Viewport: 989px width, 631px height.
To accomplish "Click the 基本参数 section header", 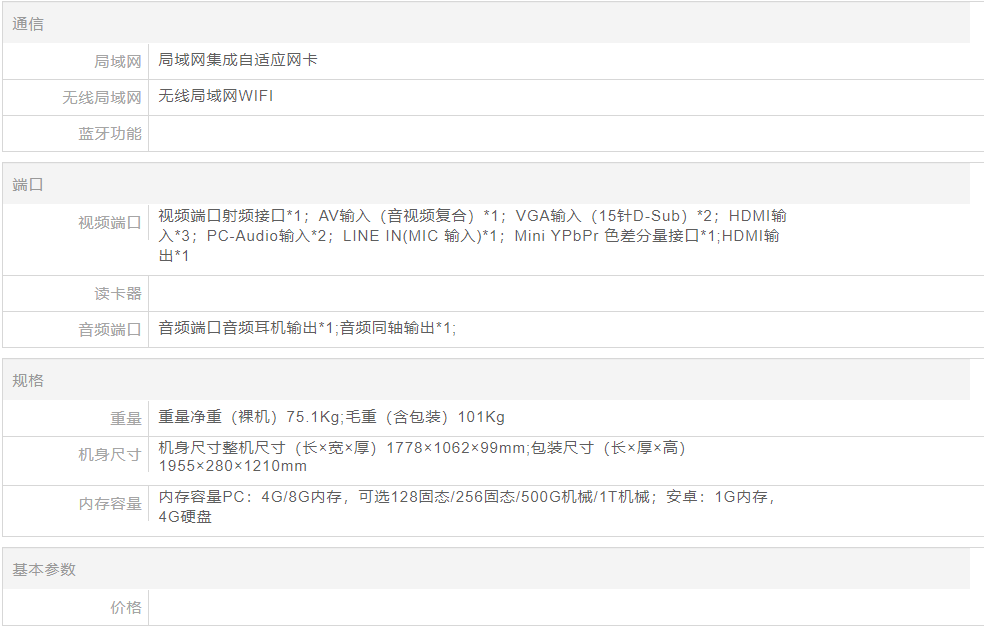I will (x=44, y=569).
